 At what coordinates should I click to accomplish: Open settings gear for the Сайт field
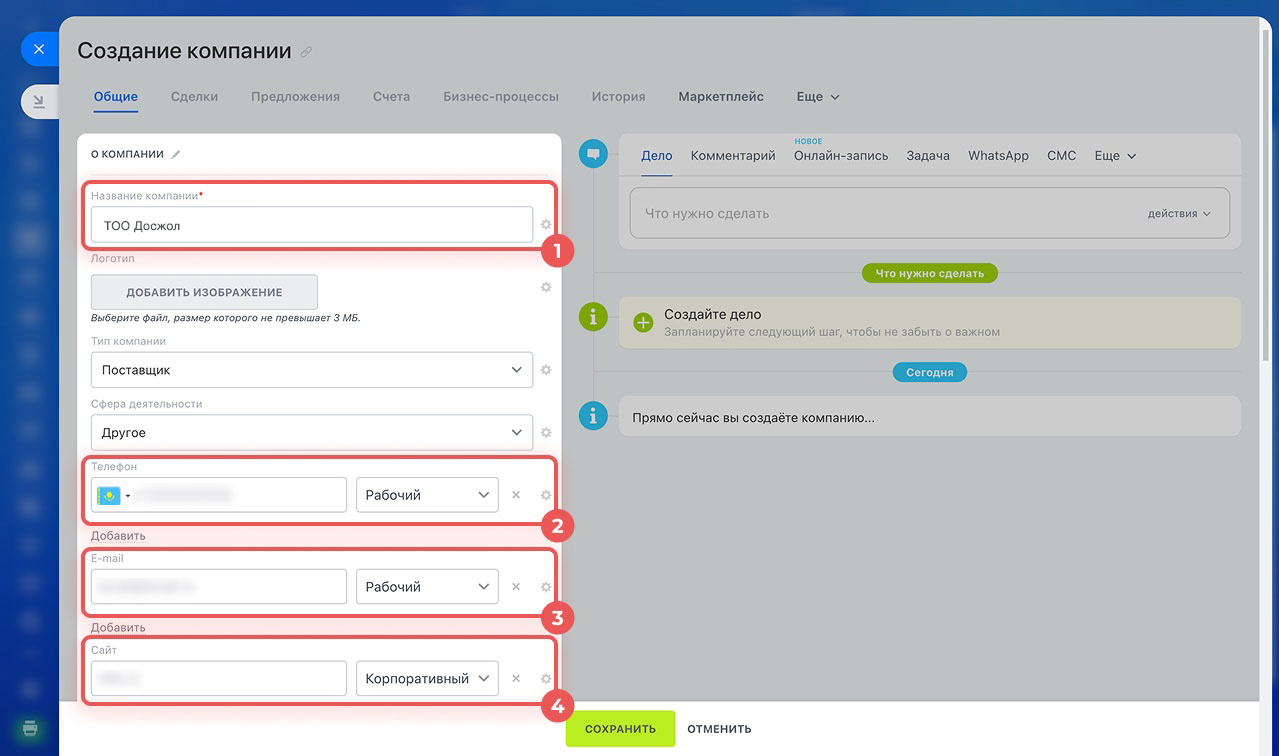point(546,679)
